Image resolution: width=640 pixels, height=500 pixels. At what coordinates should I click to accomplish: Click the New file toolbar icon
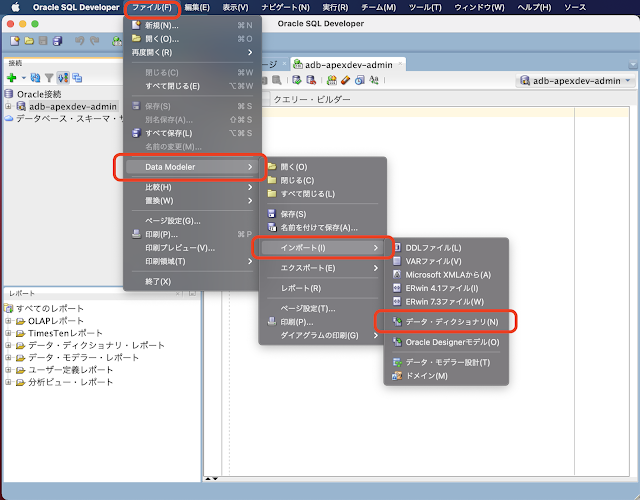tap(15, 40)
